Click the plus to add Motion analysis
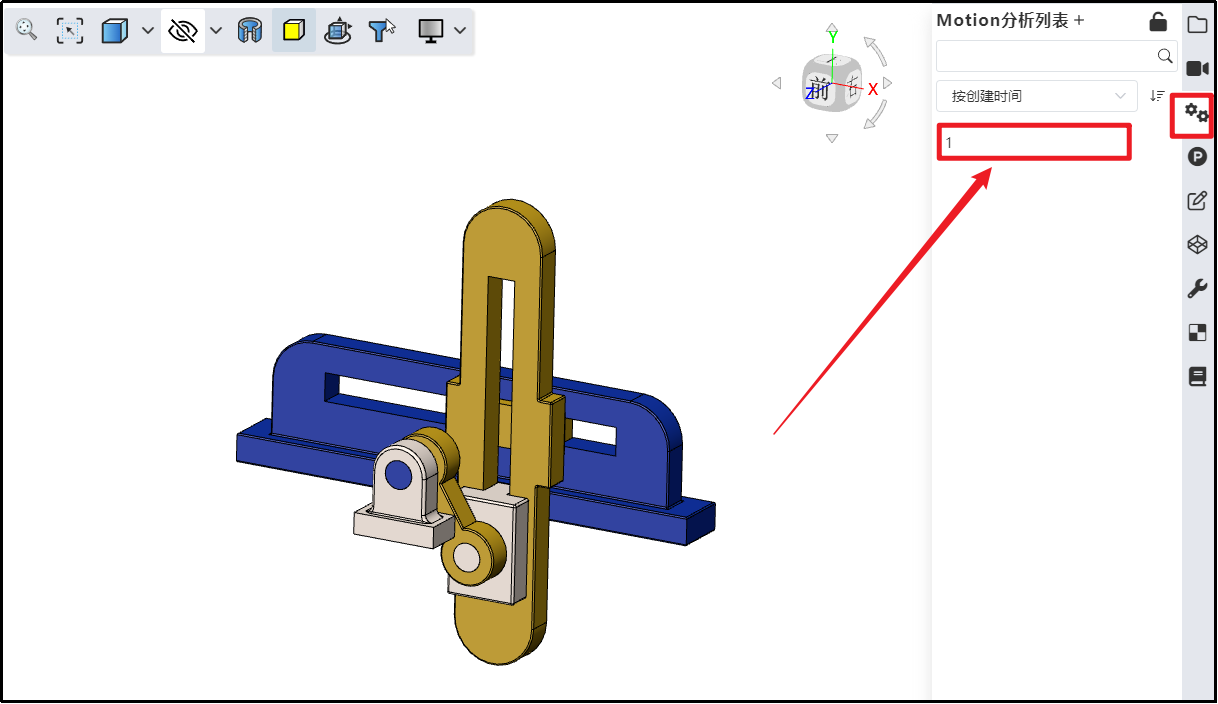 1079,21
